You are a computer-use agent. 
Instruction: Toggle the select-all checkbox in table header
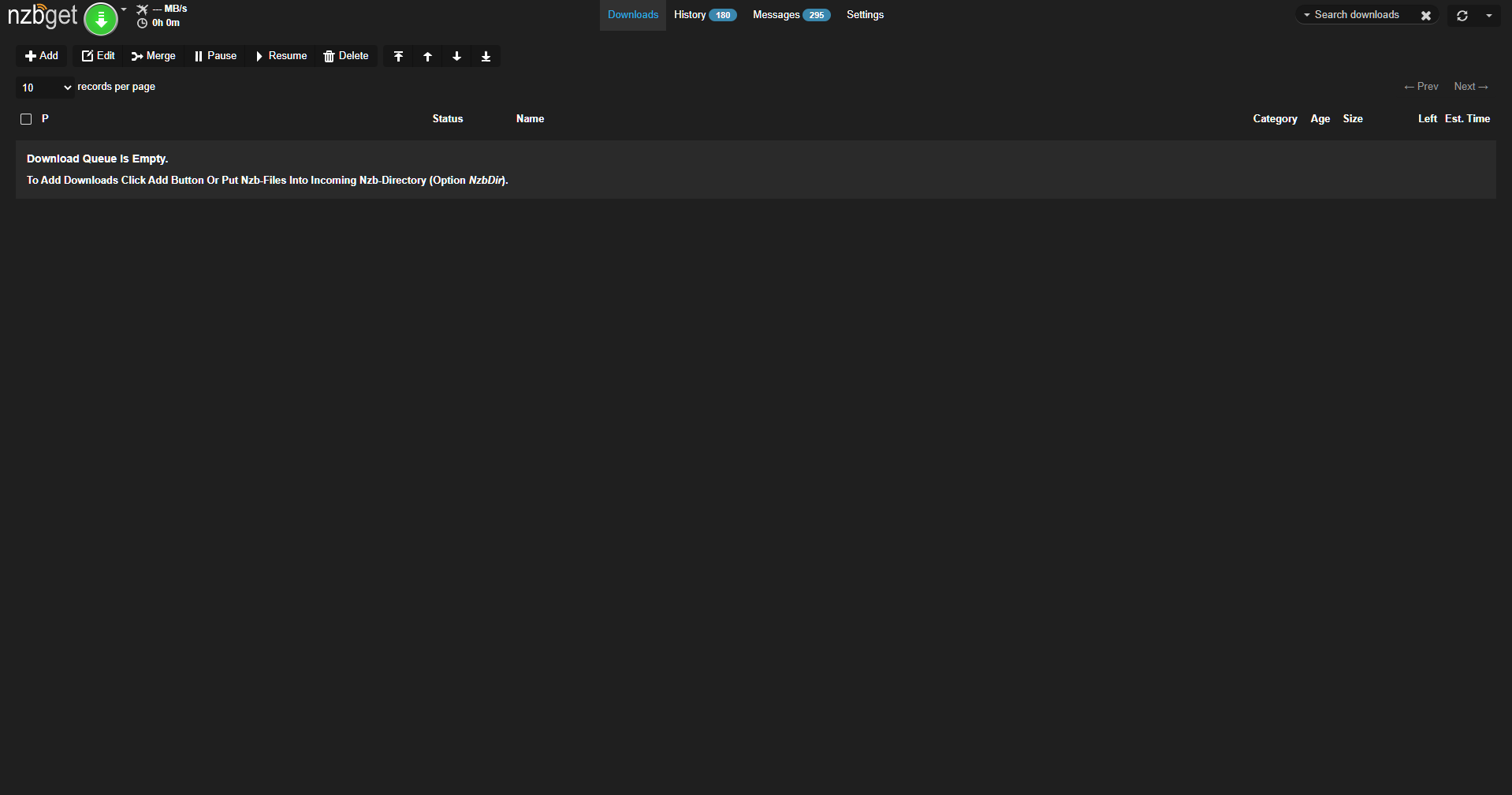[26, 119]
